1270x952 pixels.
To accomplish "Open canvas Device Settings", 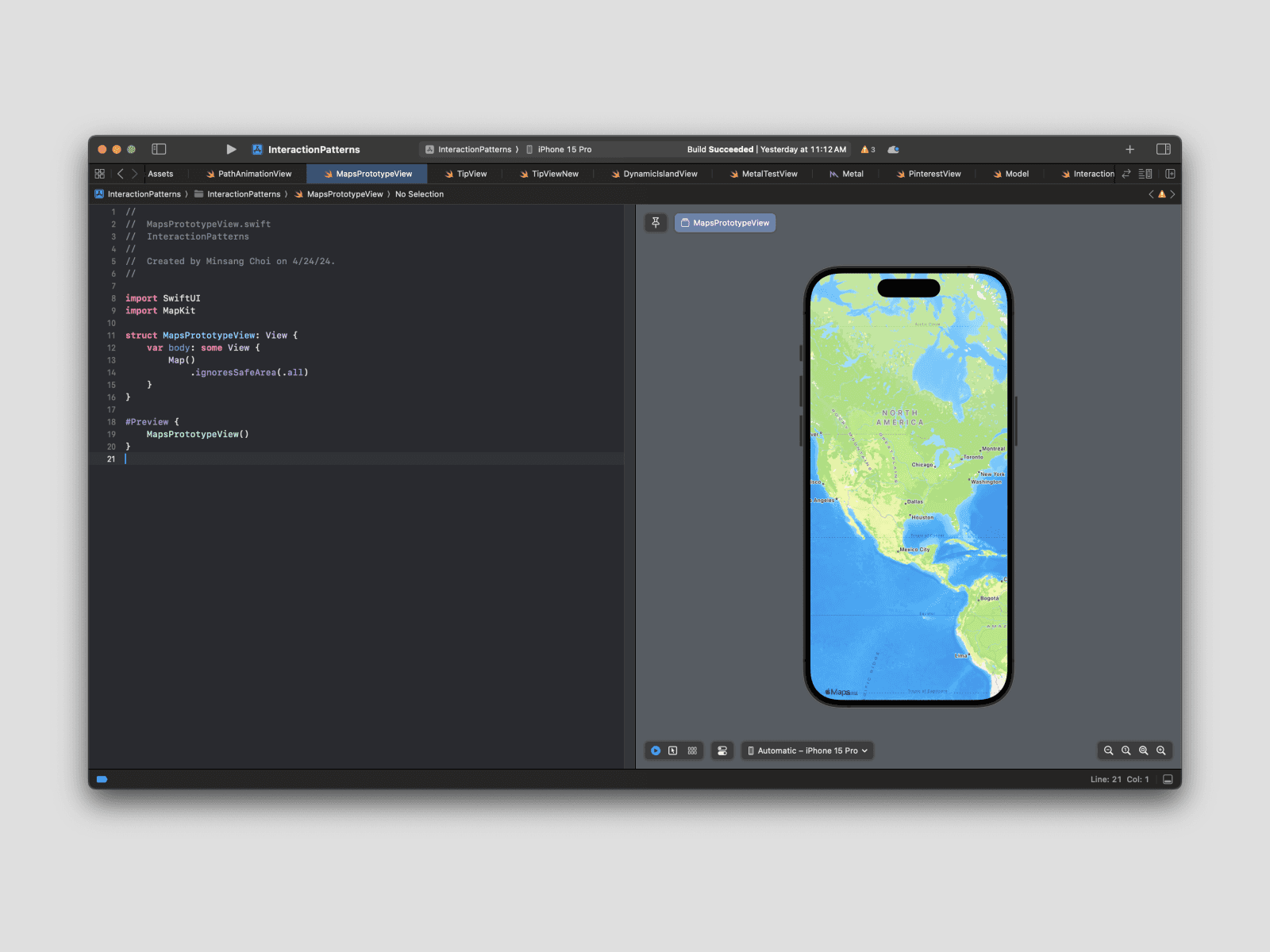I will click(722, 750).
